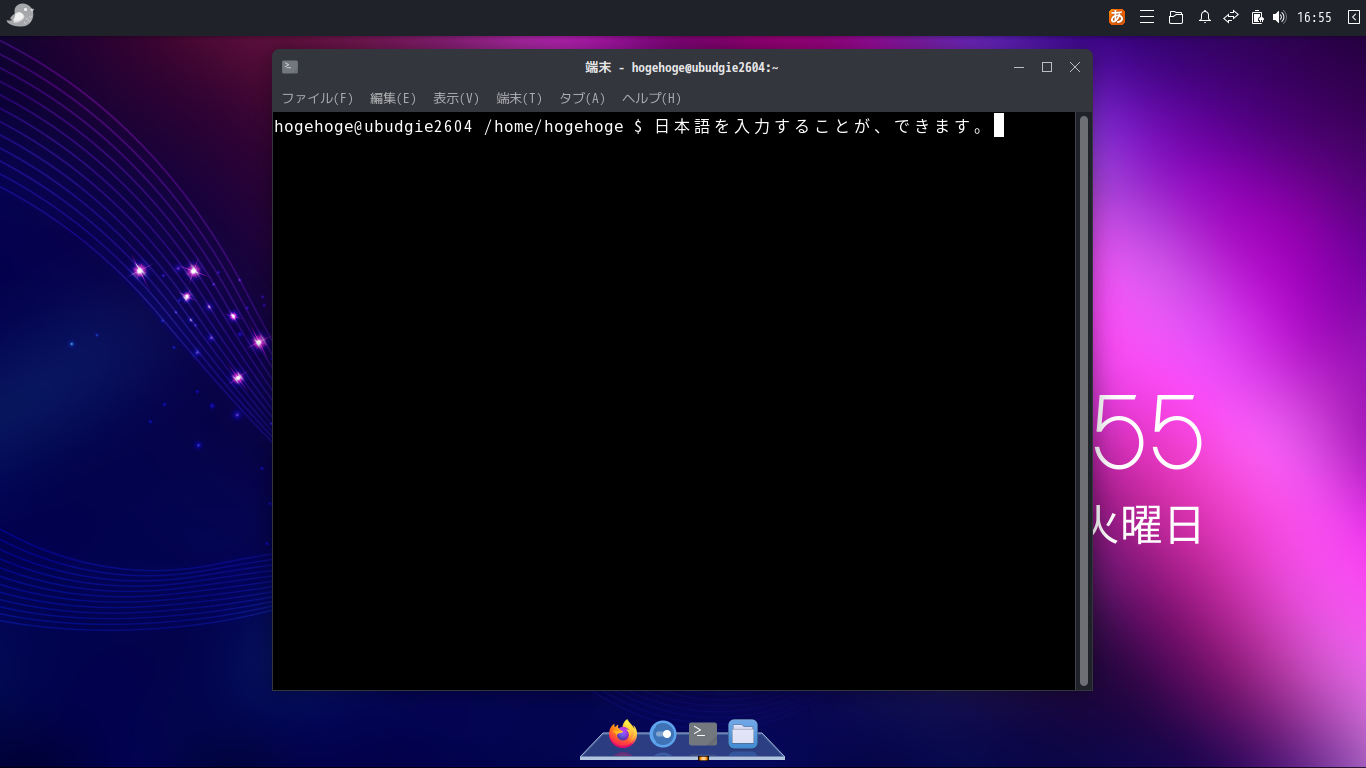Toggle the Raven sidebar arrow icon
The height and width of the screenshot is (768, 1366).
(1354, 17)
